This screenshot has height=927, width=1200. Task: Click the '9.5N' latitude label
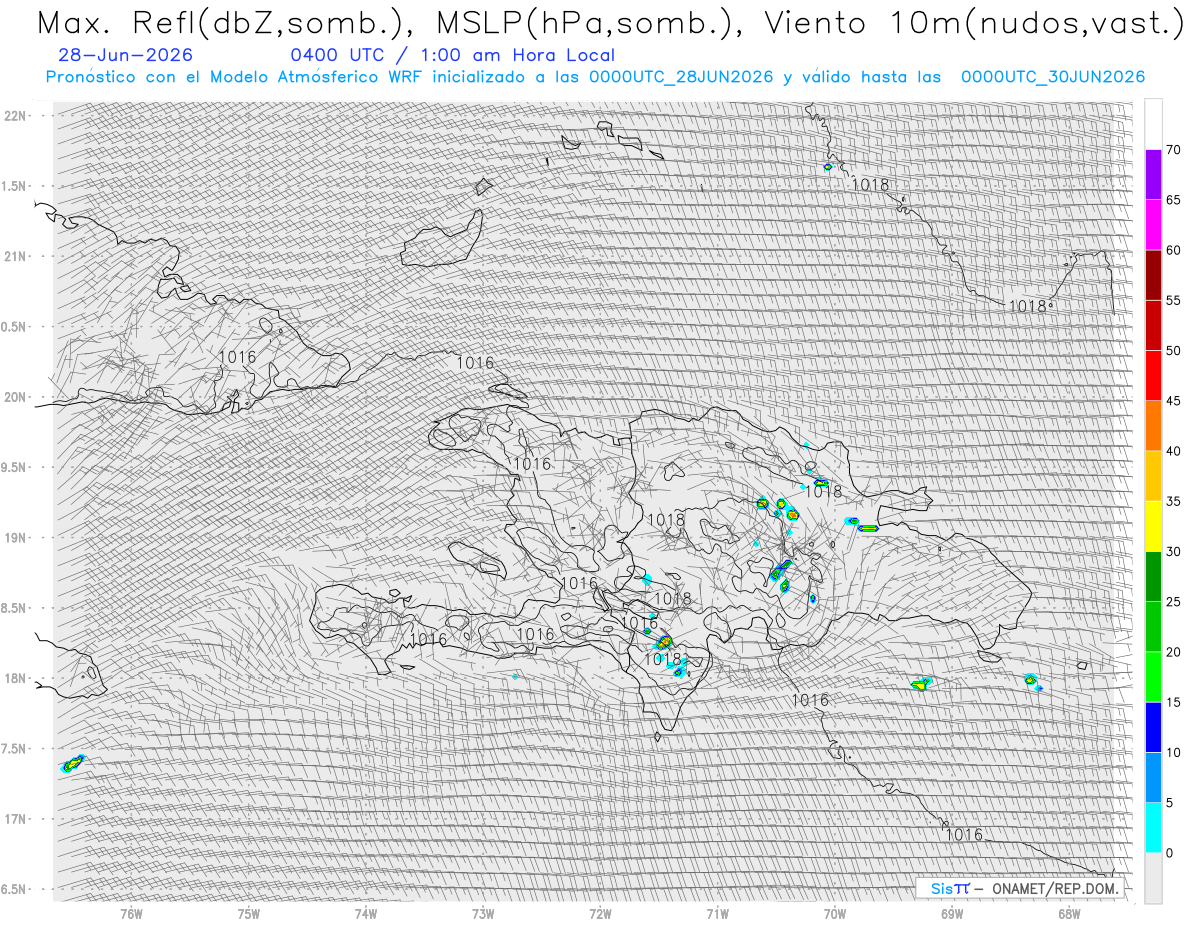[13, 467]
